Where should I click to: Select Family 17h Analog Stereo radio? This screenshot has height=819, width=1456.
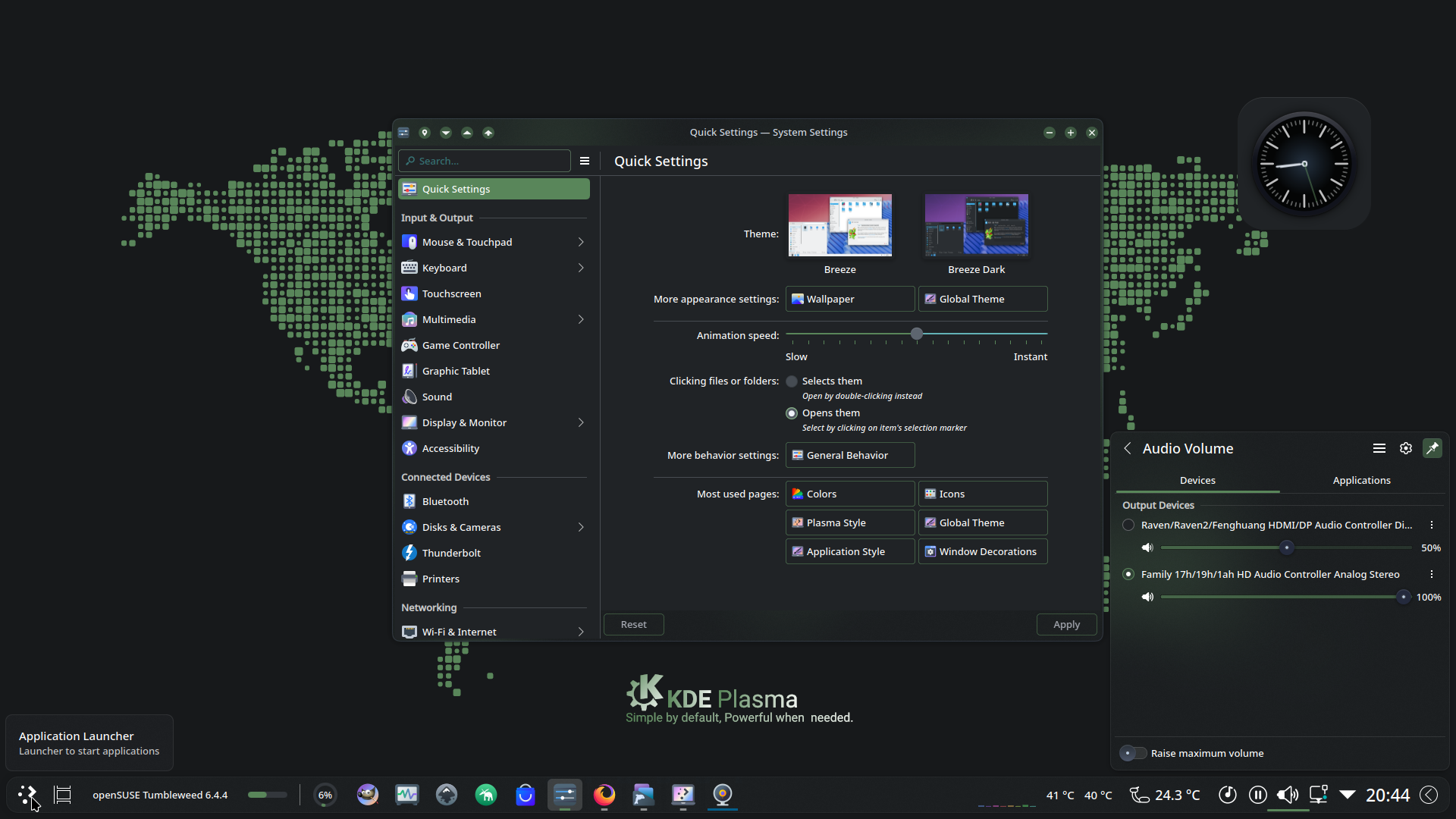(1128, 574)
